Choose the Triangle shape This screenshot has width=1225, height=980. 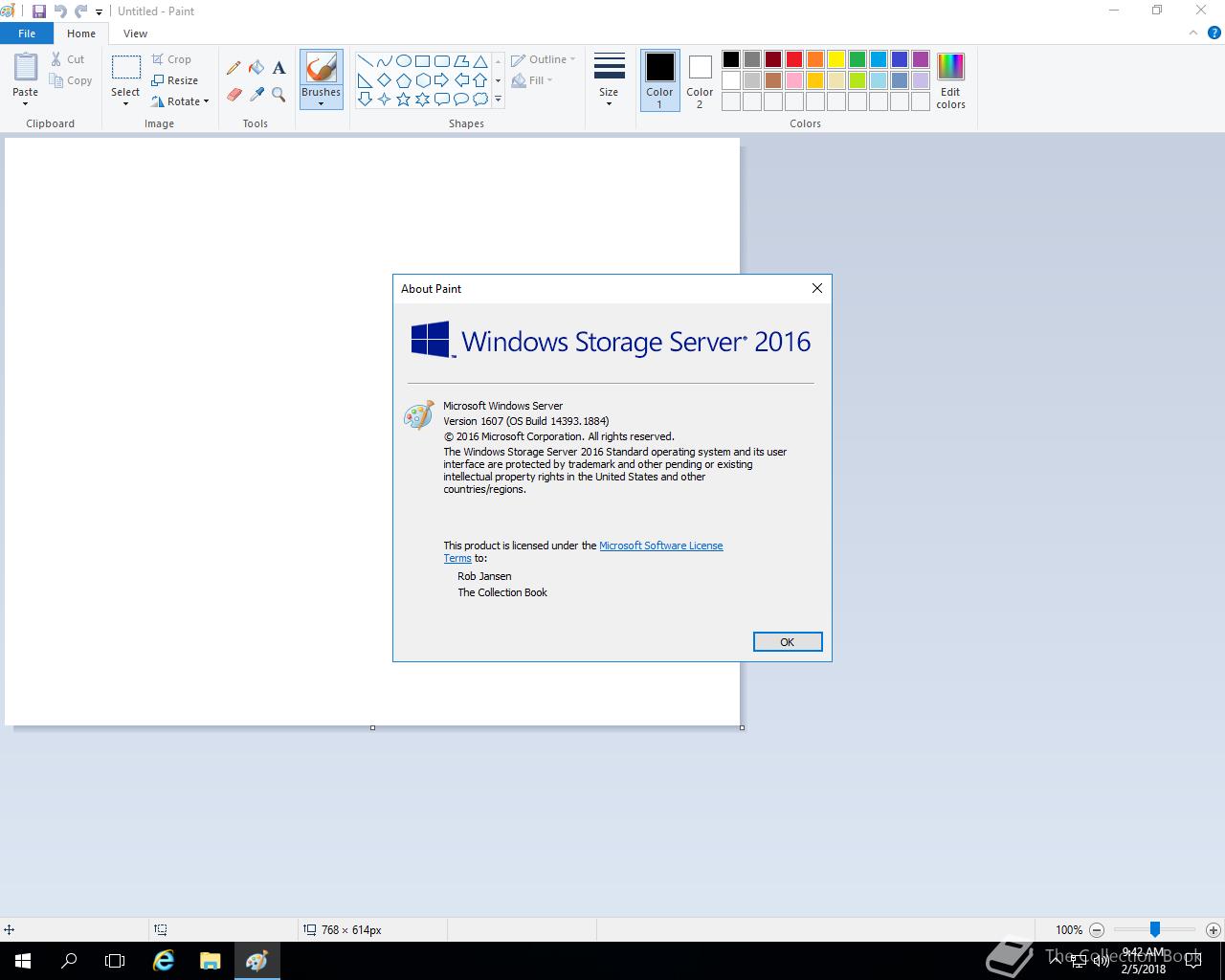(479, 61)
